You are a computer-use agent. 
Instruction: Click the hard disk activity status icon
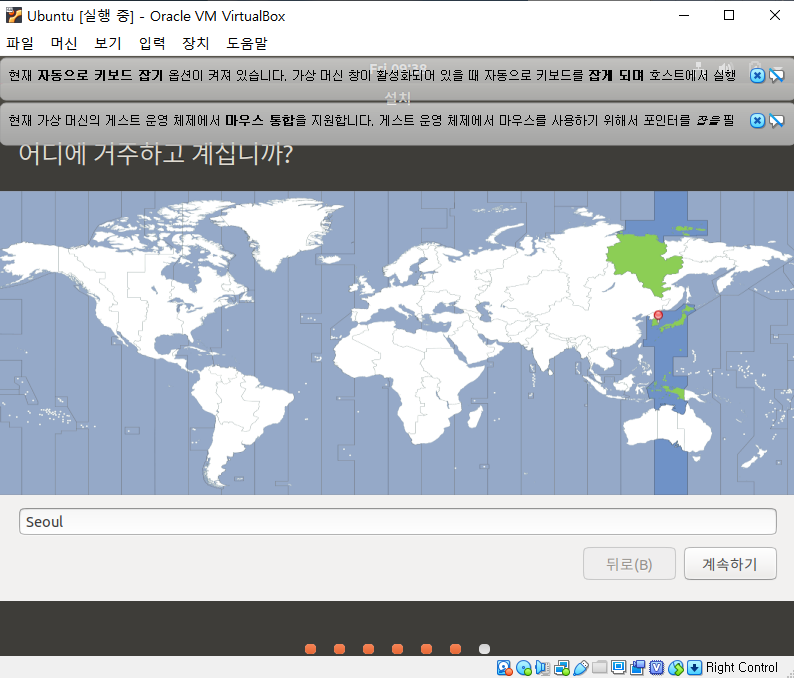tap(504, 668)
